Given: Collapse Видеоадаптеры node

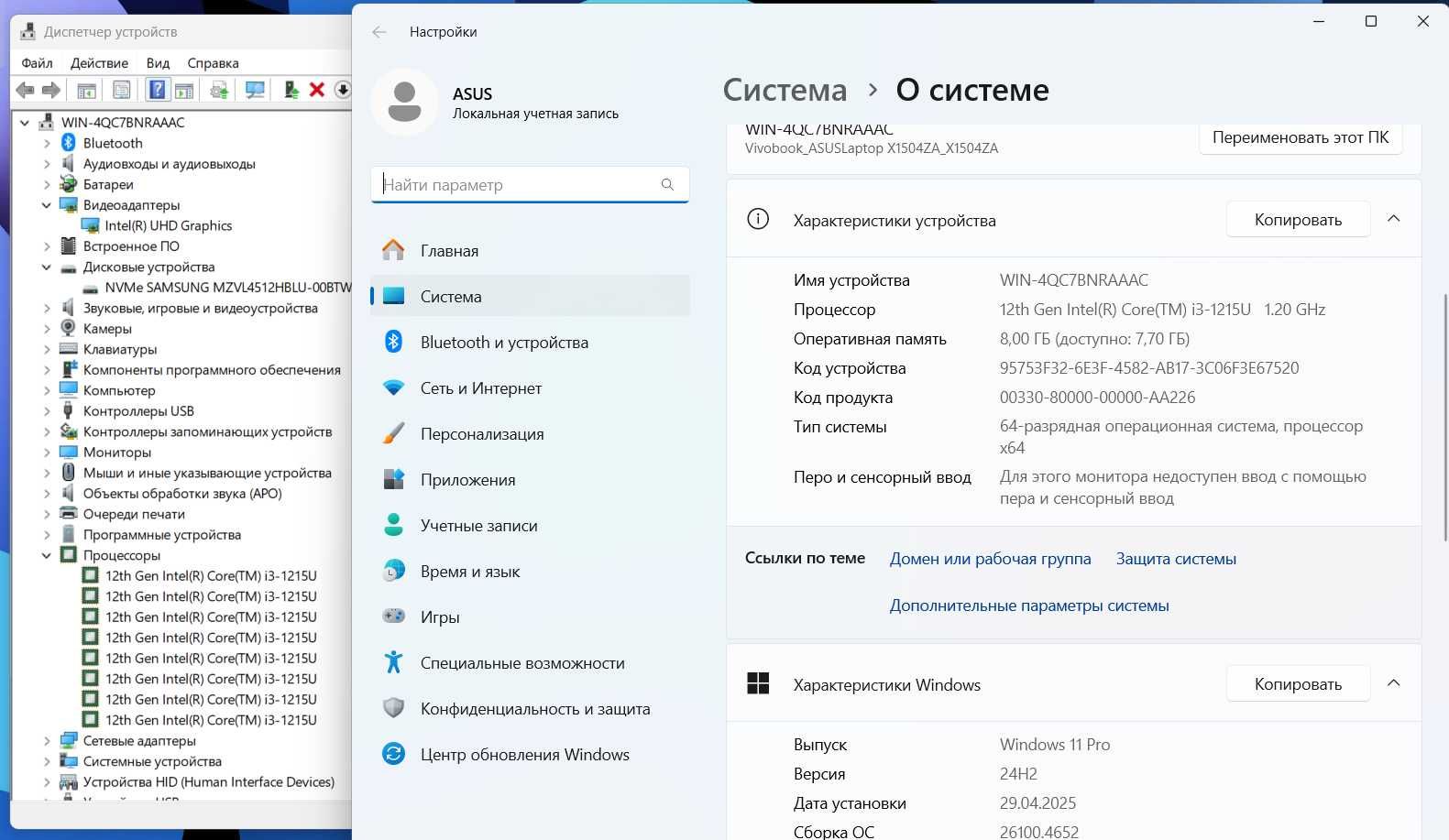Looking at the screenshot, I should click(47, 205).
